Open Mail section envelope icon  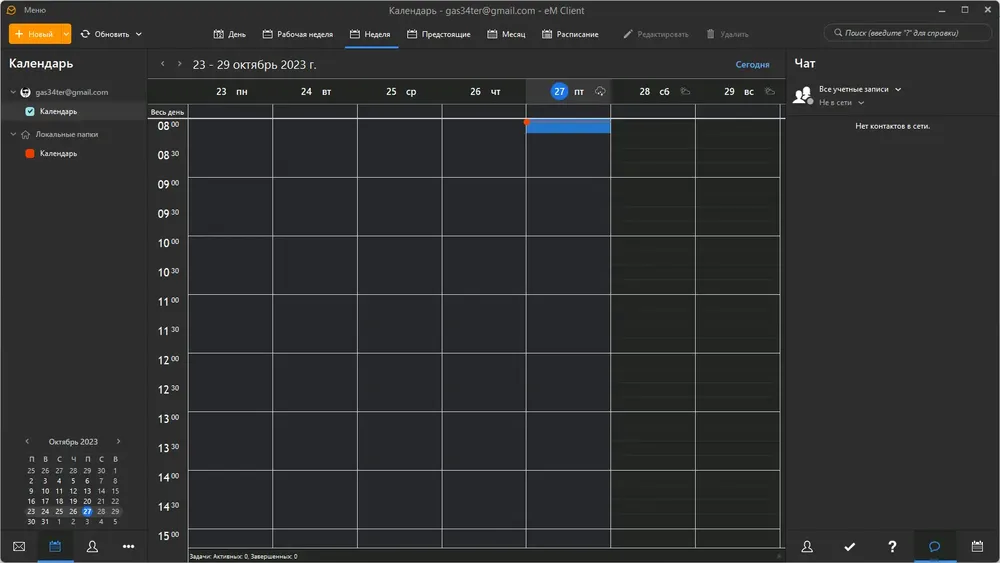coord(19,546)
